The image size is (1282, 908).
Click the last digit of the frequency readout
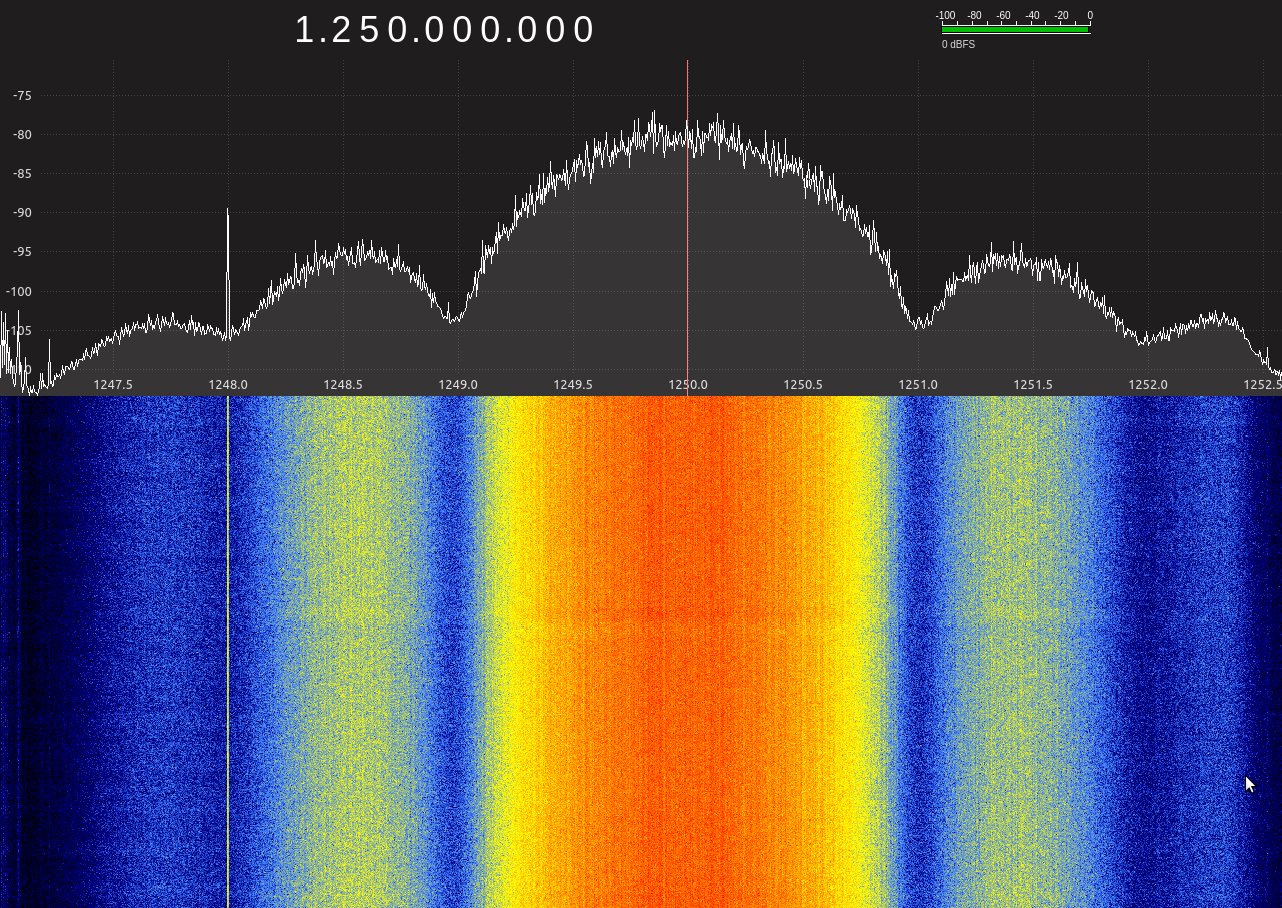583,29
